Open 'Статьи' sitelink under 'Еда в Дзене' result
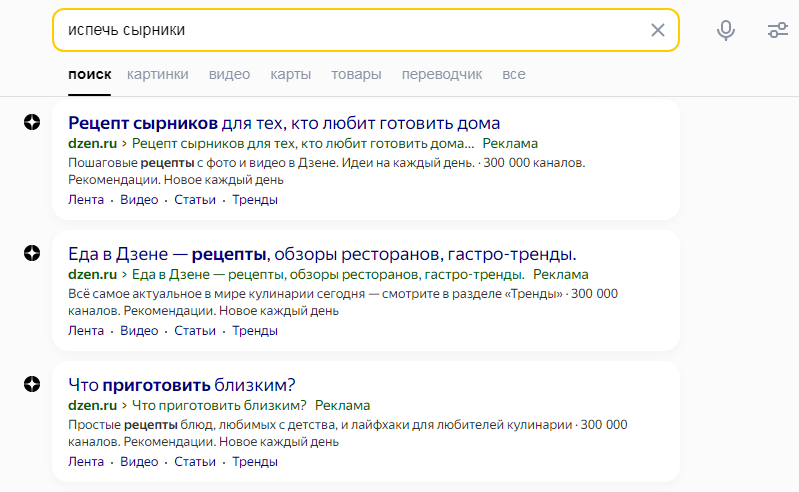Screen dimensions: 799x492 click(195, 331)
